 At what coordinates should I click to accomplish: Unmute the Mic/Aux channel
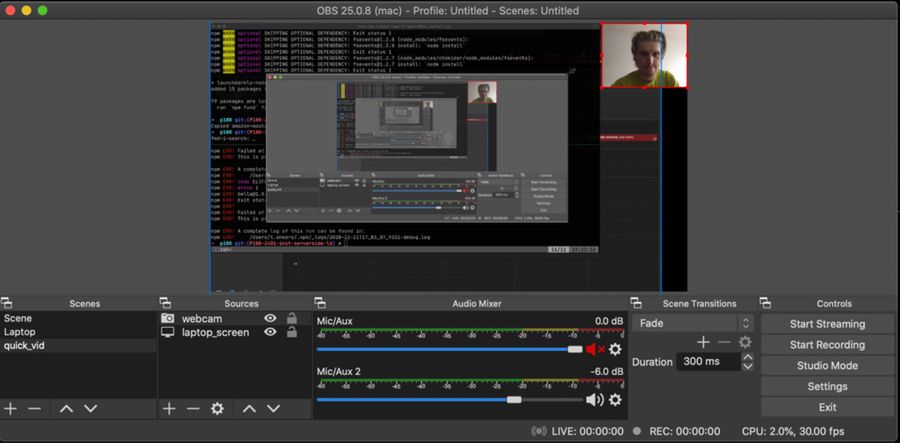tap(595, 349)
